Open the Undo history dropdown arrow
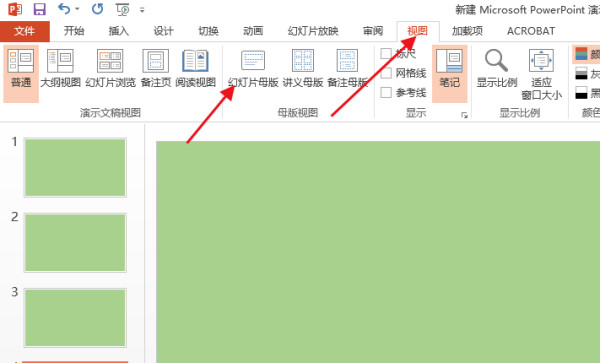 coord(78,9)
